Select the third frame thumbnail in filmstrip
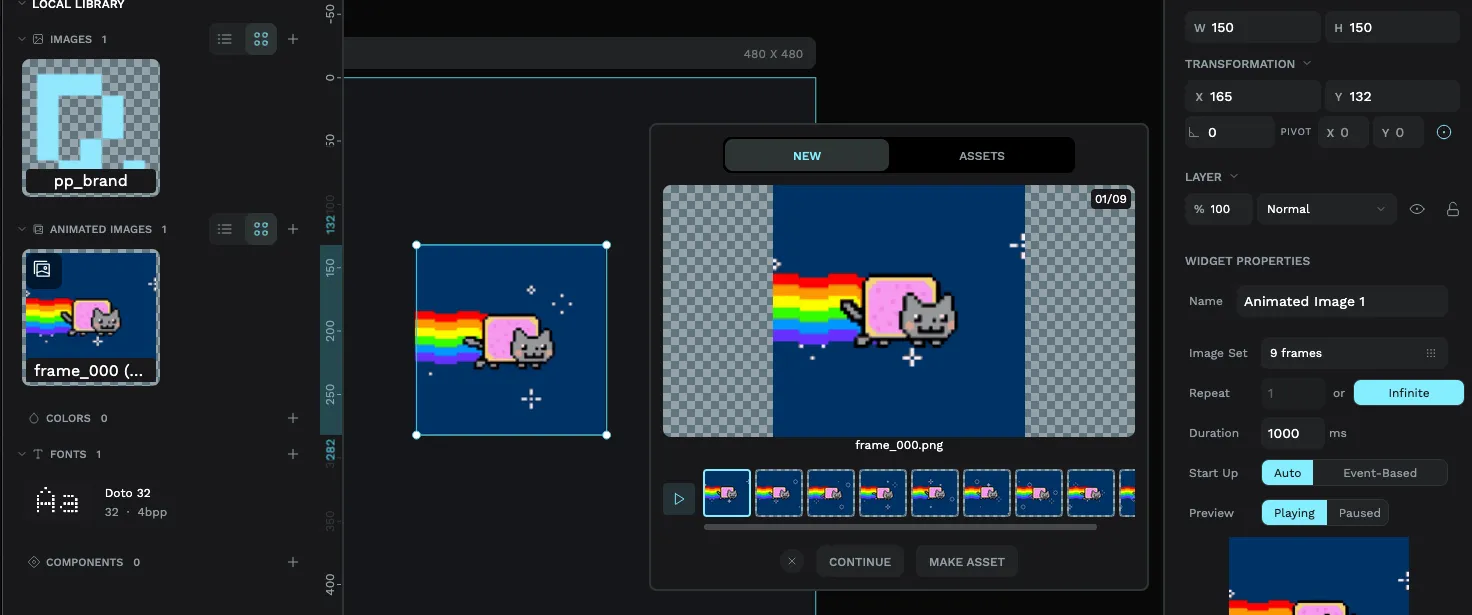The width and height of the screenshot is (1472, 615). pos(831,493)
